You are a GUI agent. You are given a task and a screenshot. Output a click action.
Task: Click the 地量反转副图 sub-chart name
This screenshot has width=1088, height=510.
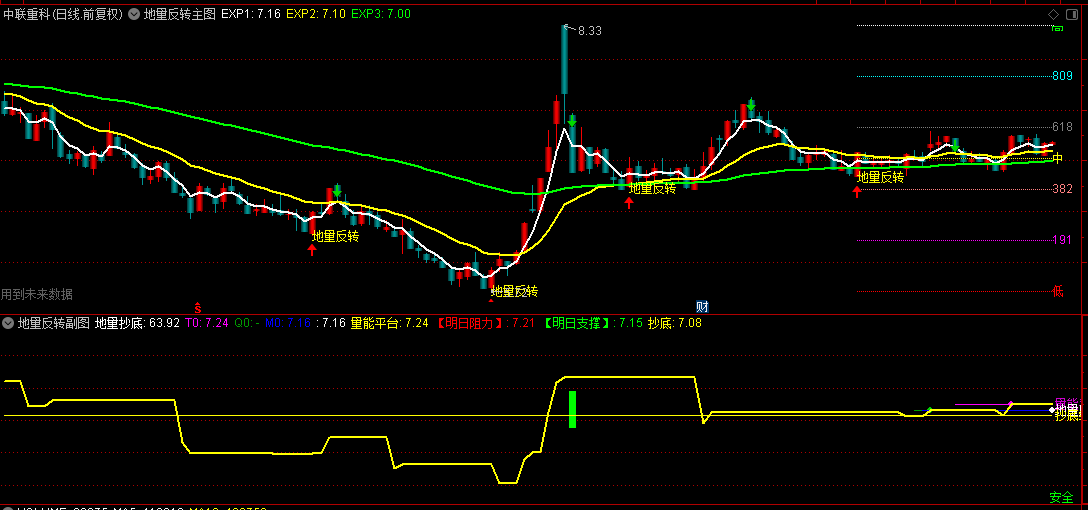click(54, 323)
